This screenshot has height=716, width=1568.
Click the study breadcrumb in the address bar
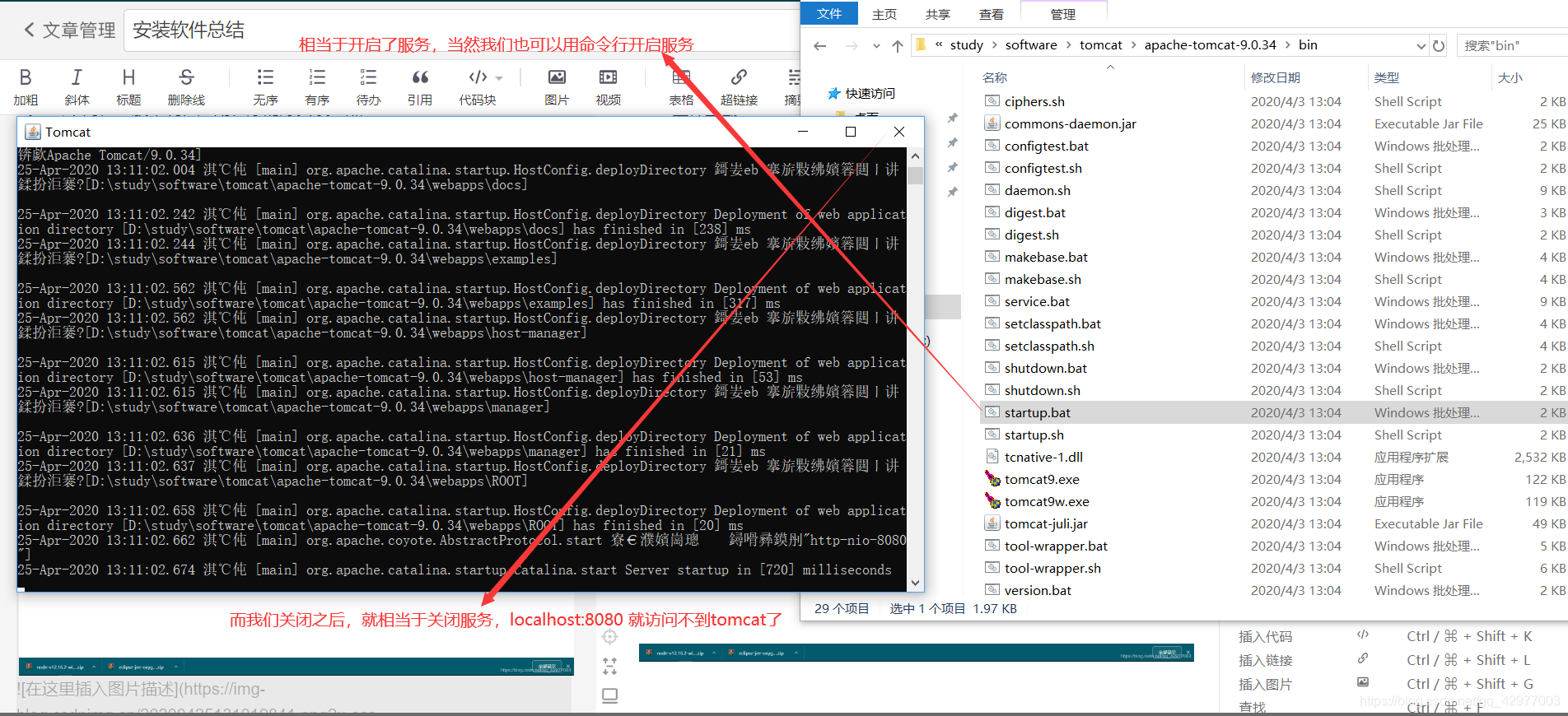coord(966,44)
